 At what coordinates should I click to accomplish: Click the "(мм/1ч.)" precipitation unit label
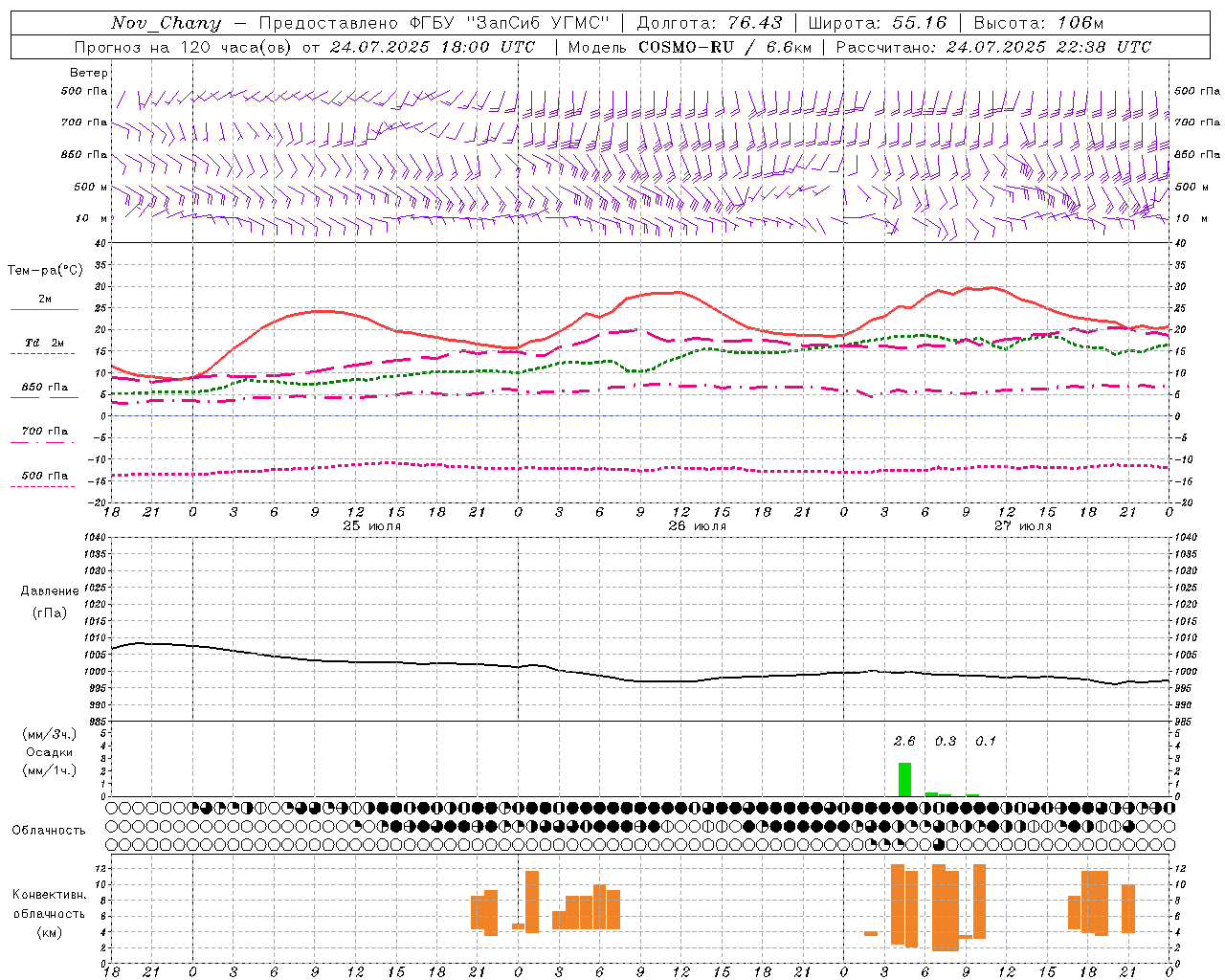click(50, 770)
